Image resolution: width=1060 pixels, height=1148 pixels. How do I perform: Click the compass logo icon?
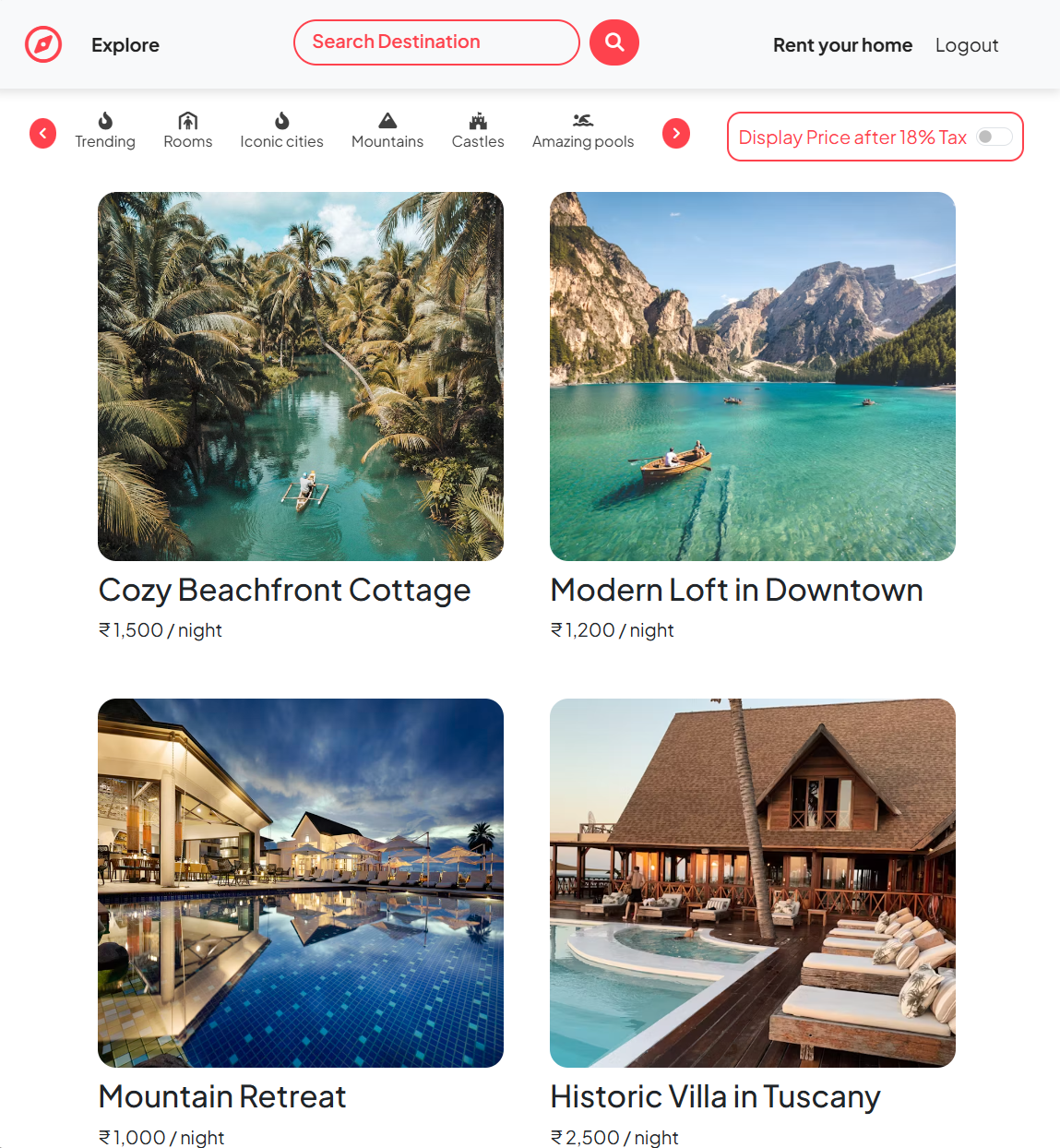click(x=43, y=44)
